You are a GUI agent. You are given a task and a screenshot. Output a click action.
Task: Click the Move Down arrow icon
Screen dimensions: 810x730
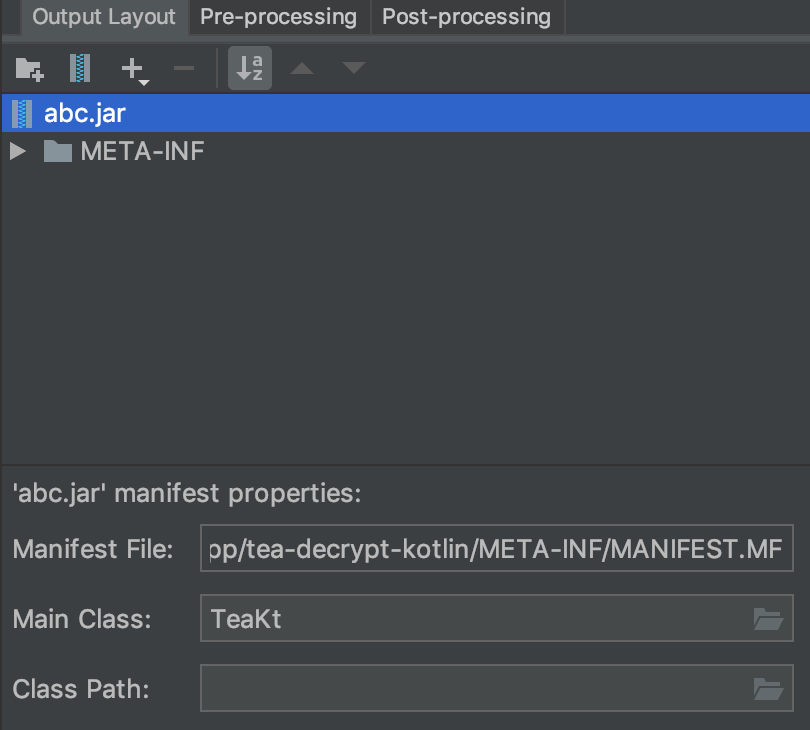pyautogui.click(x=354, y=69)
